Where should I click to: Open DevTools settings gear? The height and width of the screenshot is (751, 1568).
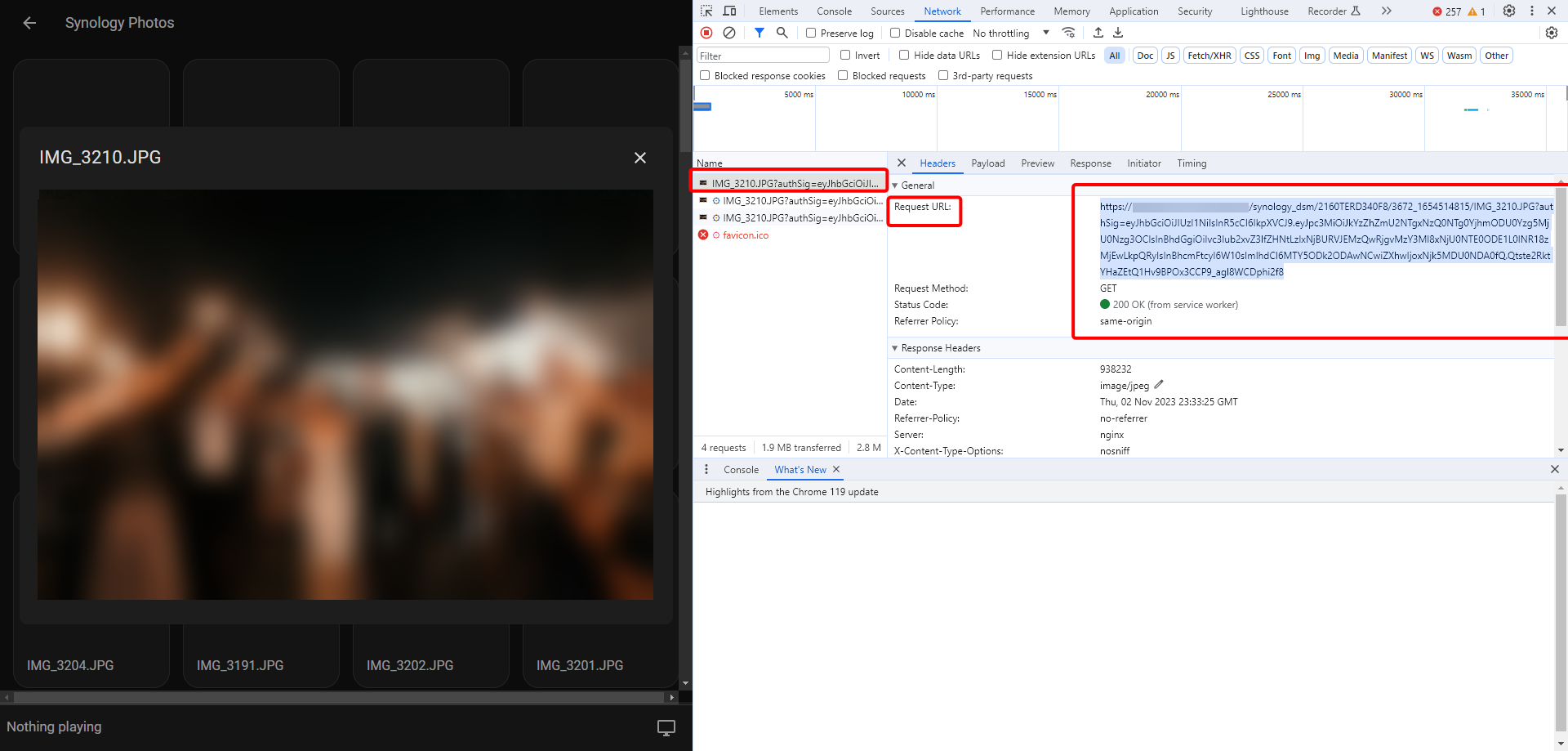pyautogui.click(x=1509, y=11)
